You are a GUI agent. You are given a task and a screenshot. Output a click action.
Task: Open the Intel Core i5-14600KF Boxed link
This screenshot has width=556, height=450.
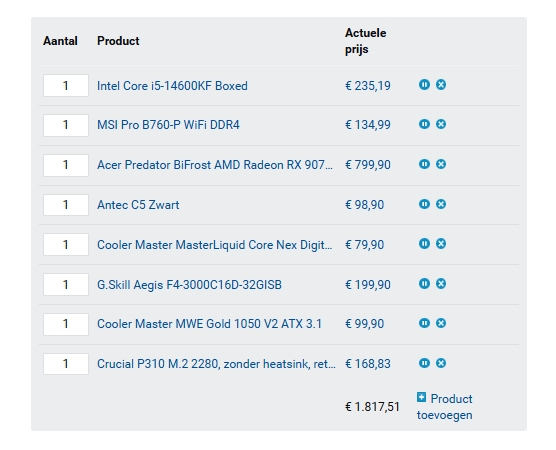coord(172,86)
